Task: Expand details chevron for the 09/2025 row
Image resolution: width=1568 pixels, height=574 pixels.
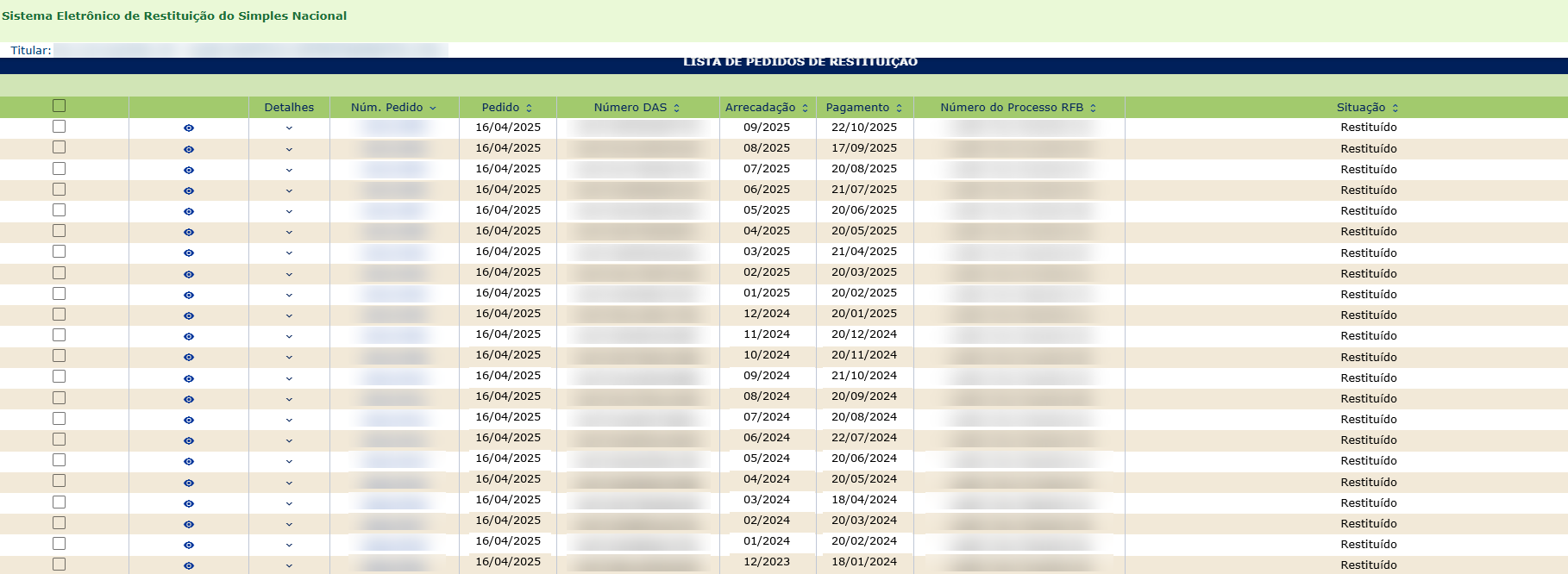Action: 289,128
